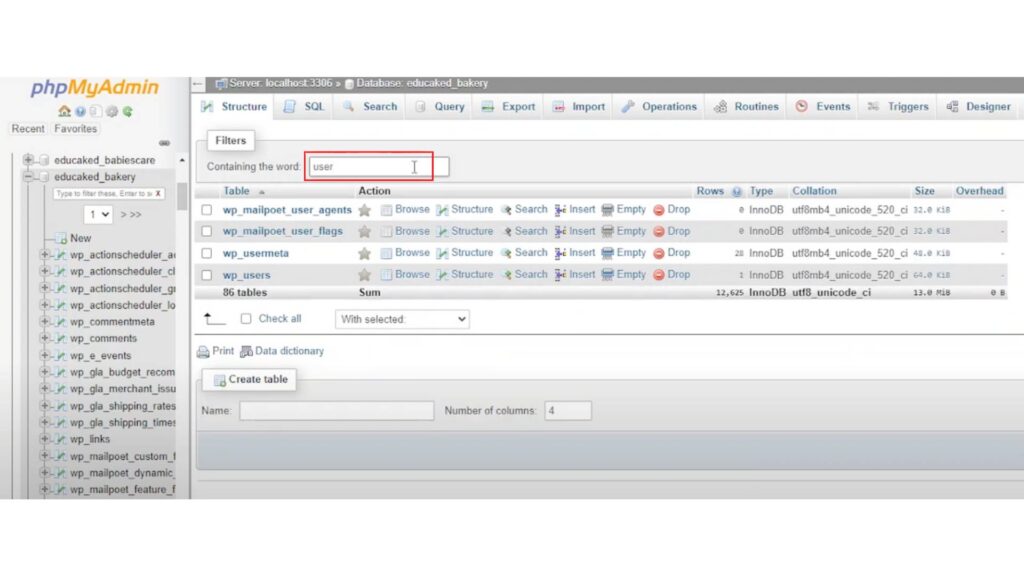The height and width of the screenshot is (576, 1024).
Task: Click the phpMyAdmin logo
Action: 95,88
